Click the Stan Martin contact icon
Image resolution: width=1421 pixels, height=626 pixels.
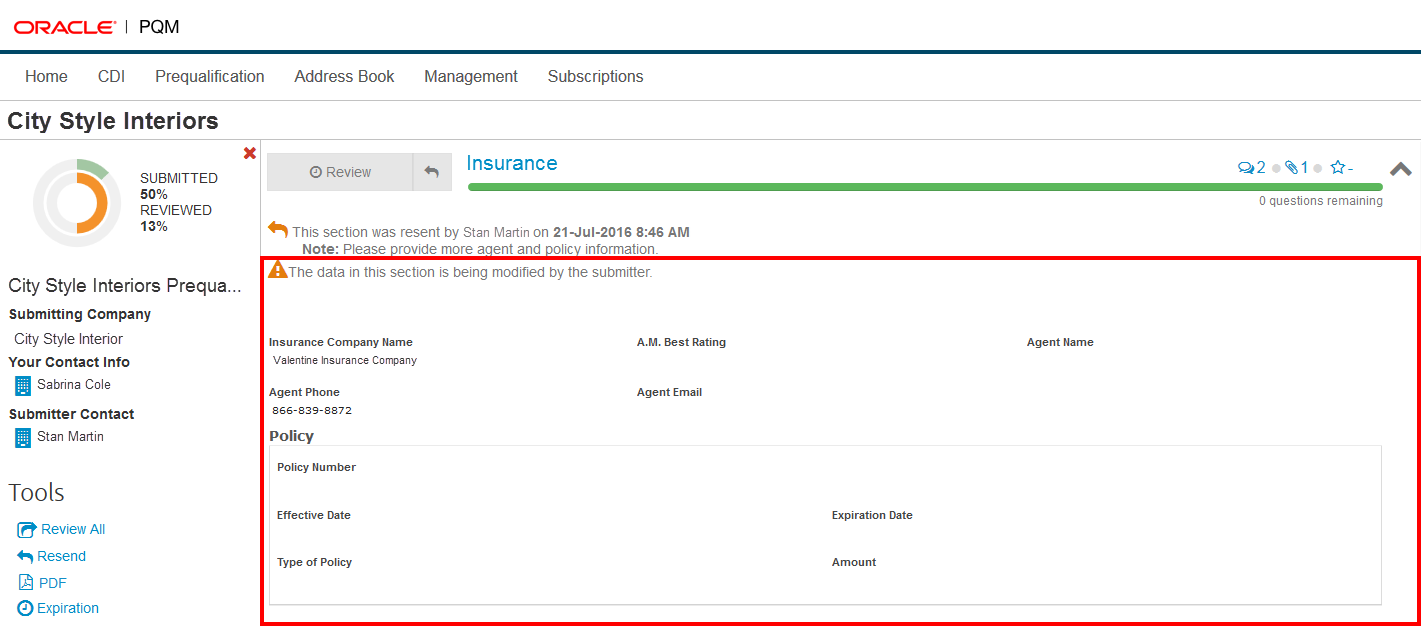coord(23,437)
